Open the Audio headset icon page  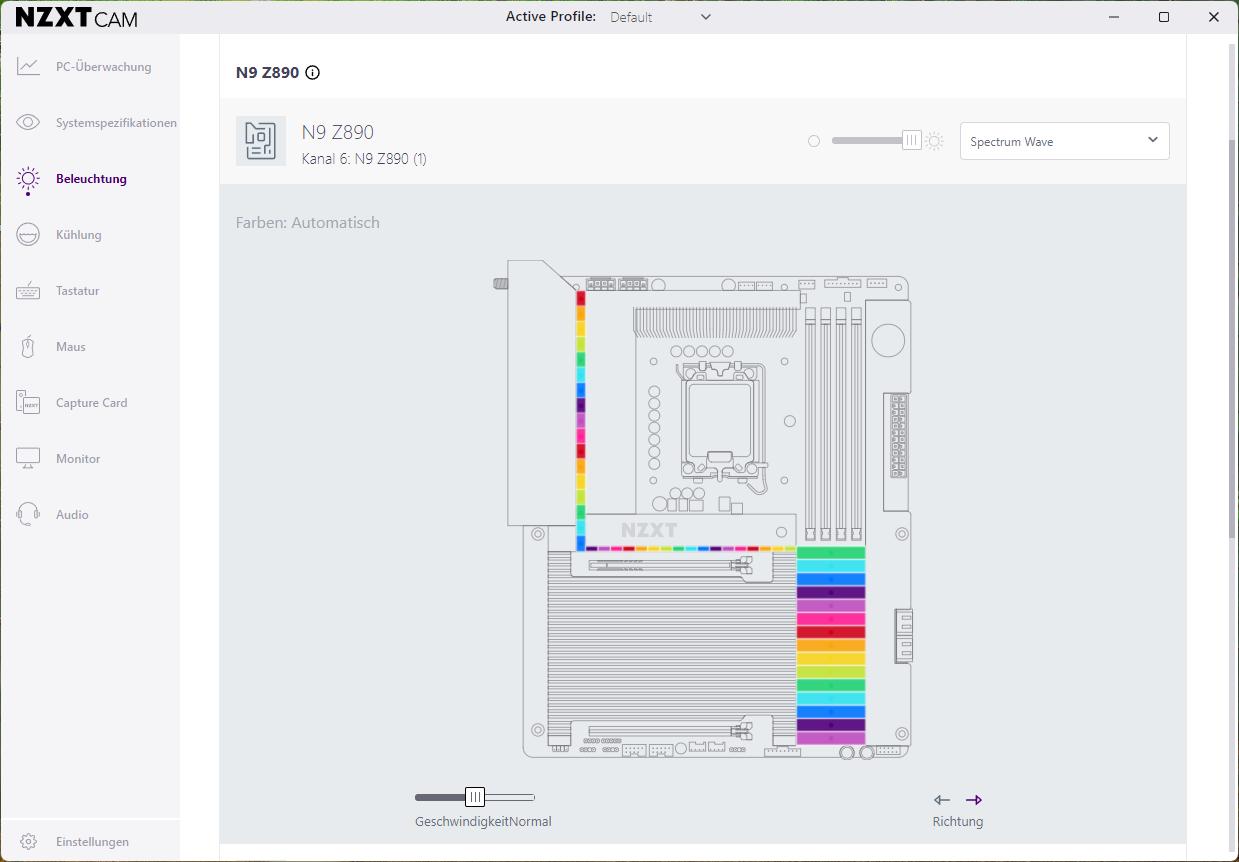28,515
